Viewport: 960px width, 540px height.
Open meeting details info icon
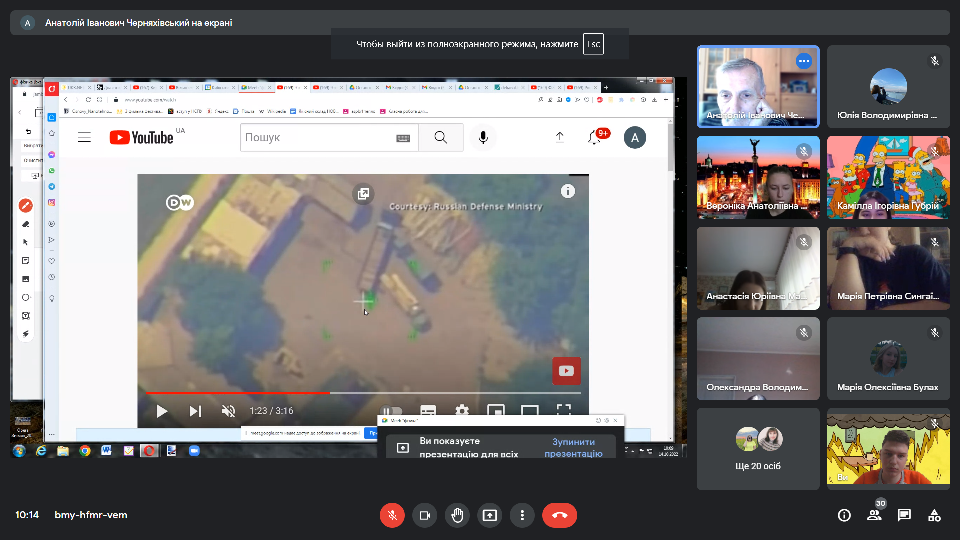tap(844, 516)
